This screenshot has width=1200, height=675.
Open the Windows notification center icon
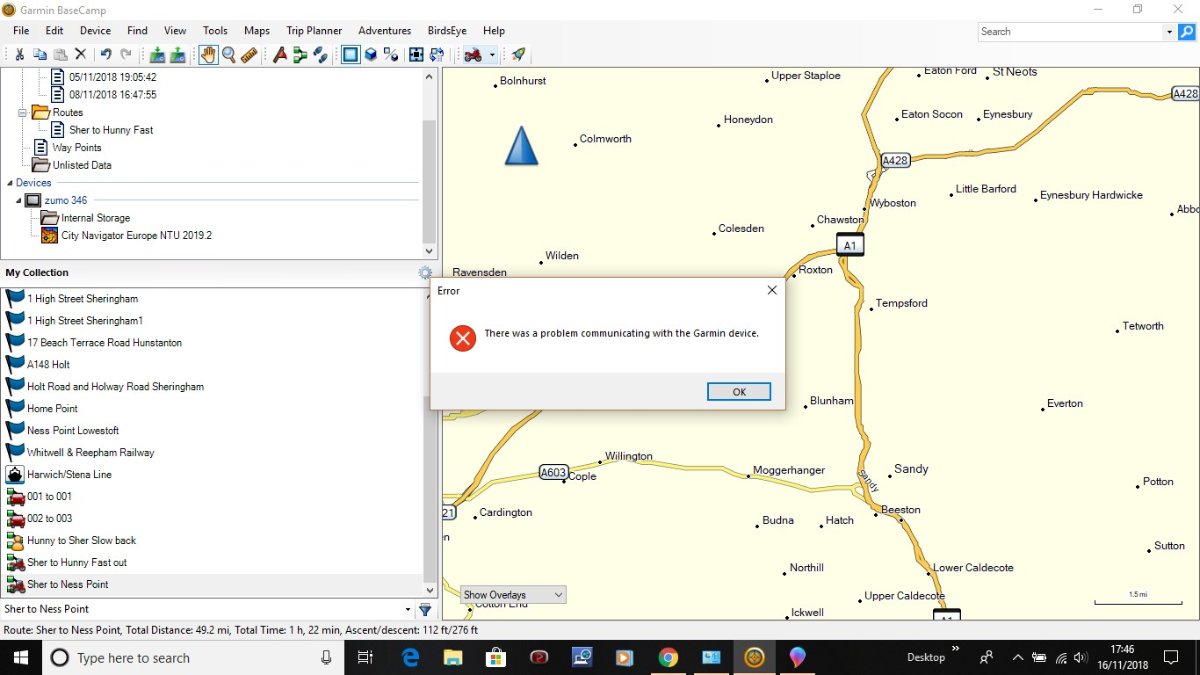[x=1171, y=657]
